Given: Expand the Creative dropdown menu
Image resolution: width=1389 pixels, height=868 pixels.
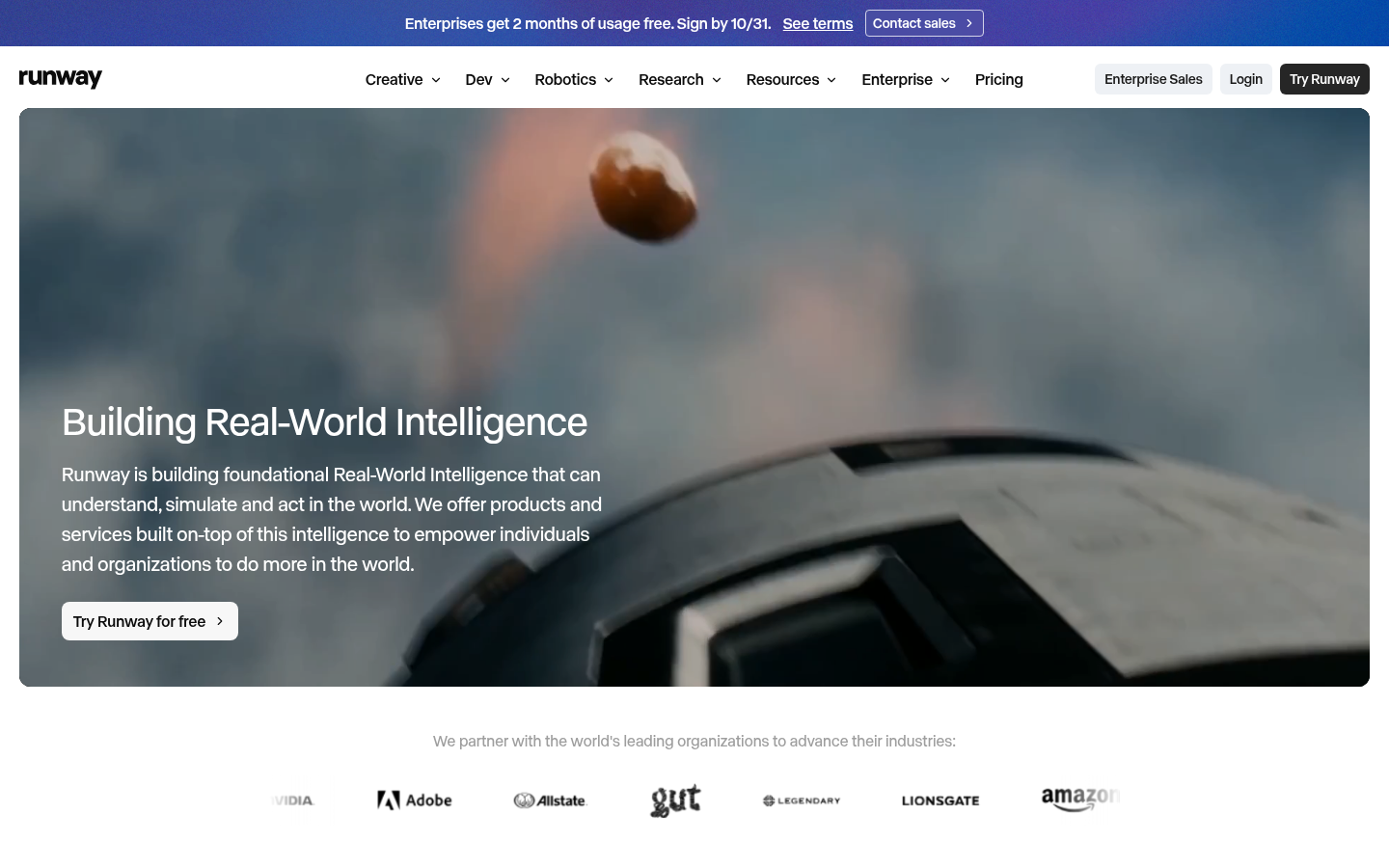Looking at the screenshot, I should [x=403, y=79].
